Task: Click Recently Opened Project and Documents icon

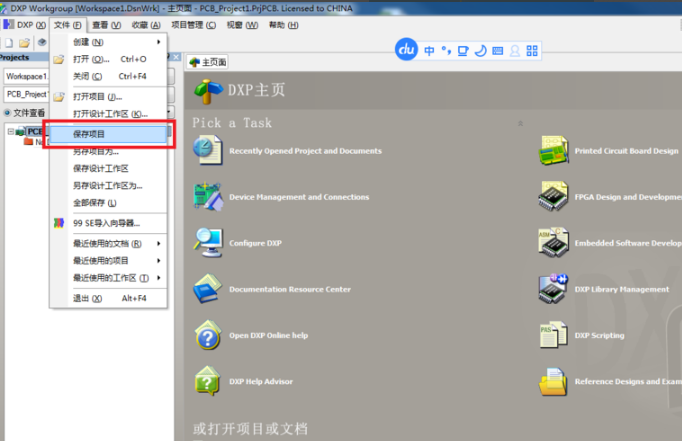Action: click(208, 150)
